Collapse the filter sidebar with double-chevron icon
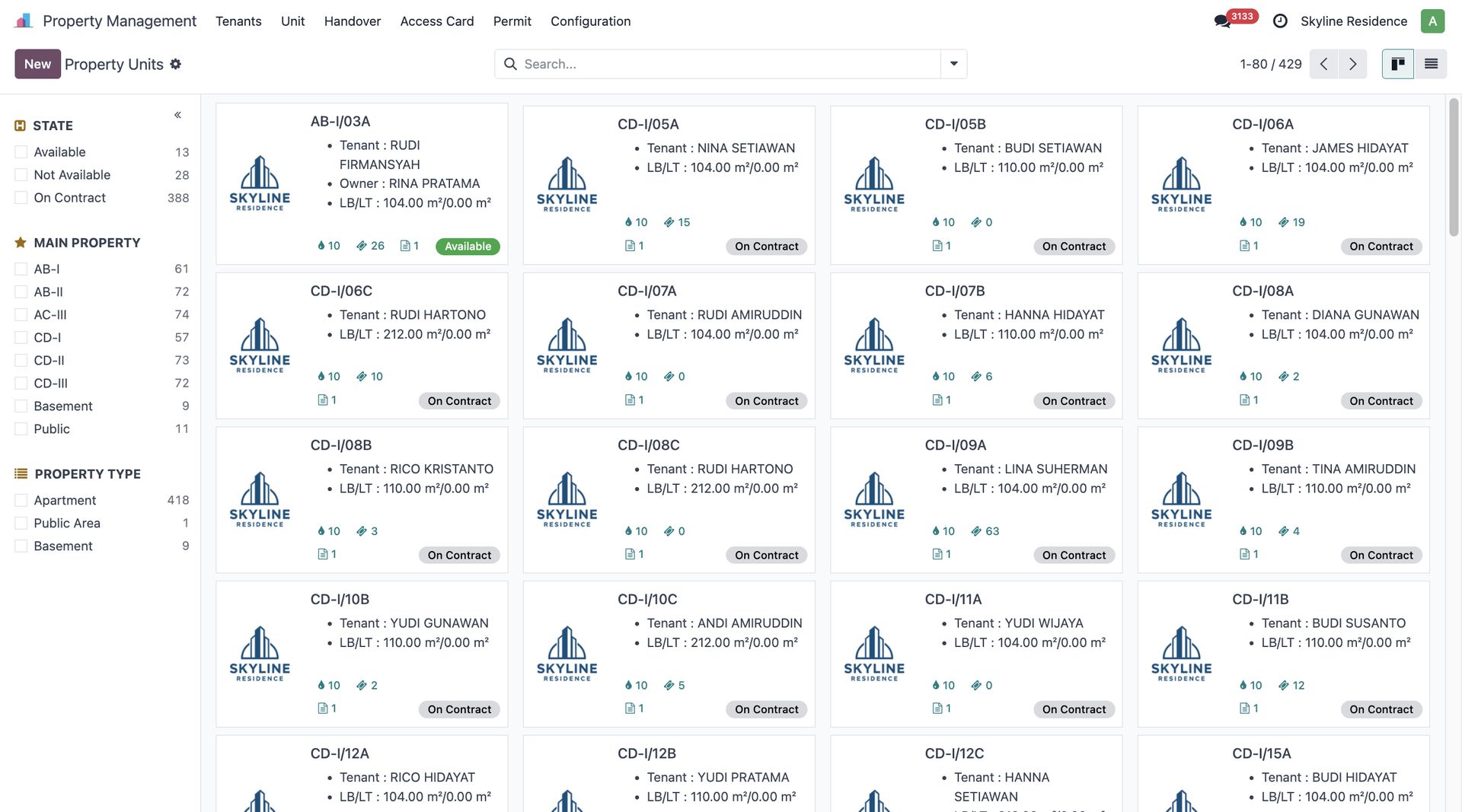This screenshot has height=812, width=1462. (177, 115)
